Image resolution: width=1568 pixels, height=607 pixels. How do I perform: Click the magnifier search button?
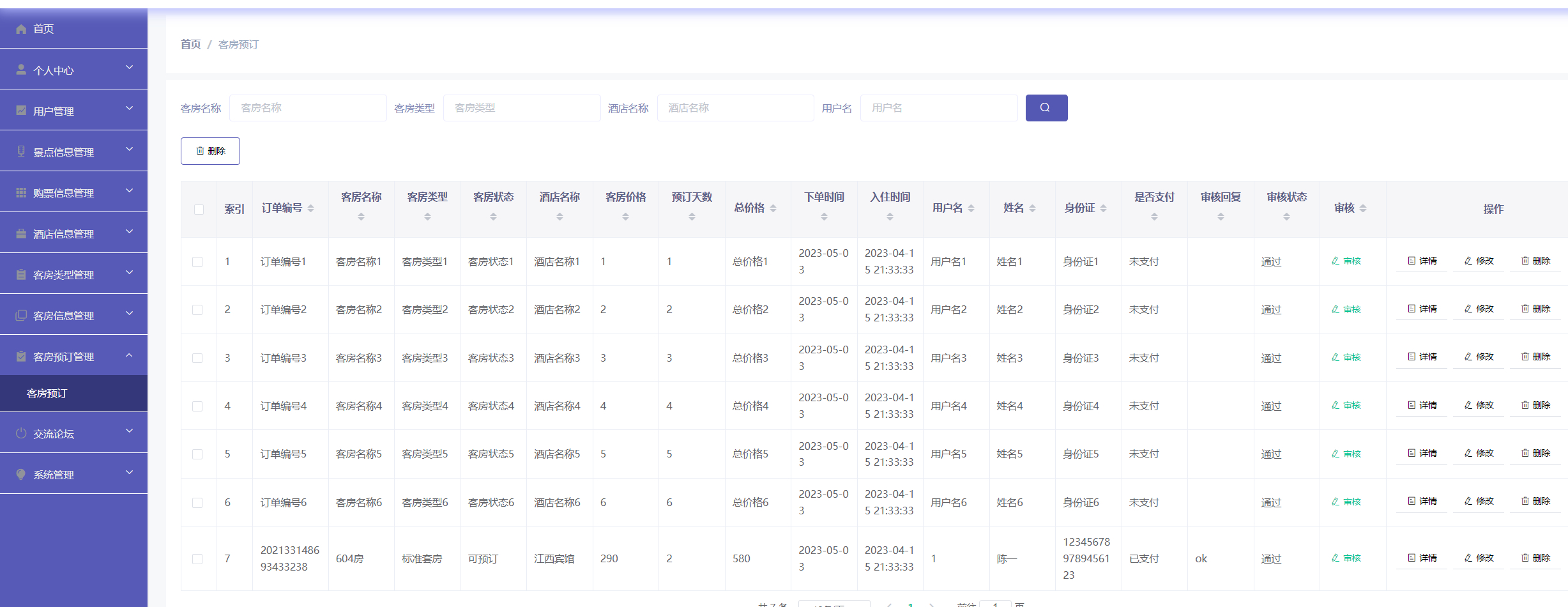[x=1046, y=108]
